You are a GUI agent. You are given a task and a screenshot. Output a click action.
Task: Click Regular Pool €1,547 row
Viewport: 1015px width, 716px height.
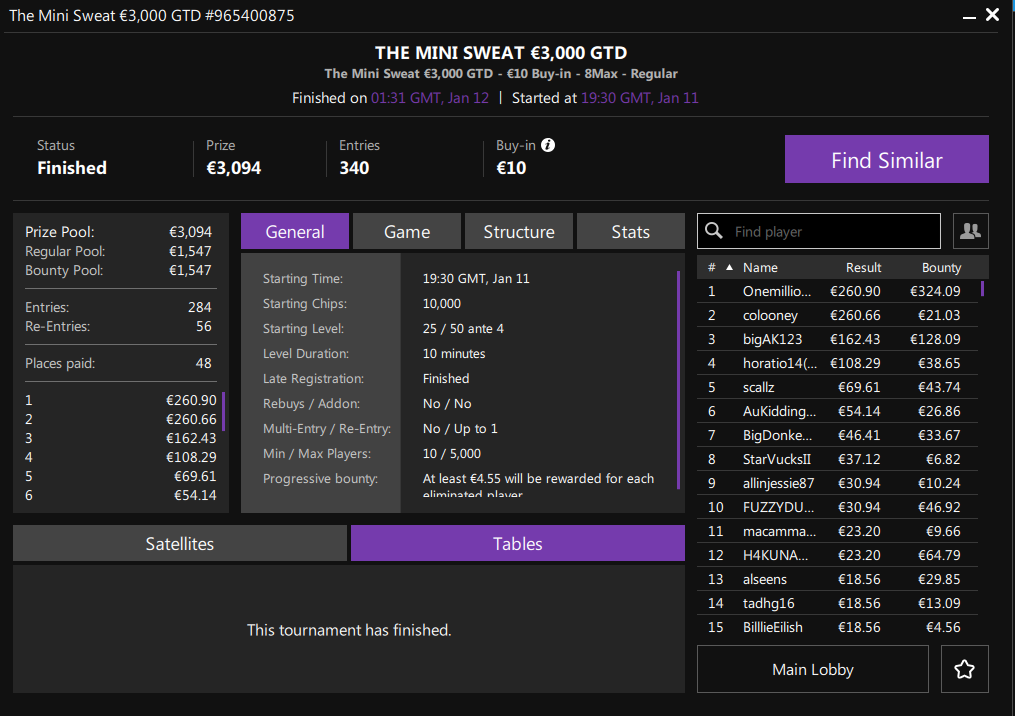118,251
